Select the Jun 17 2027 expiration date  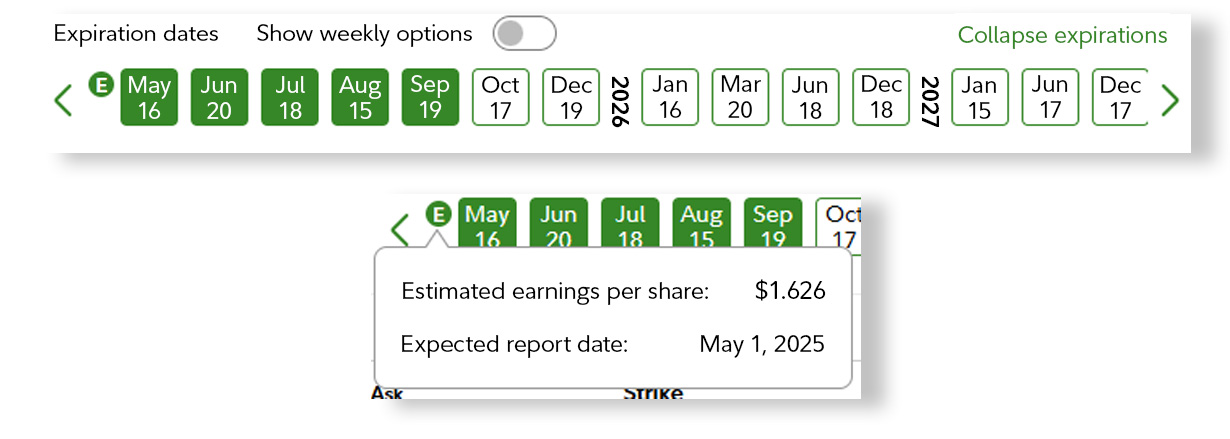(1050, 97)
